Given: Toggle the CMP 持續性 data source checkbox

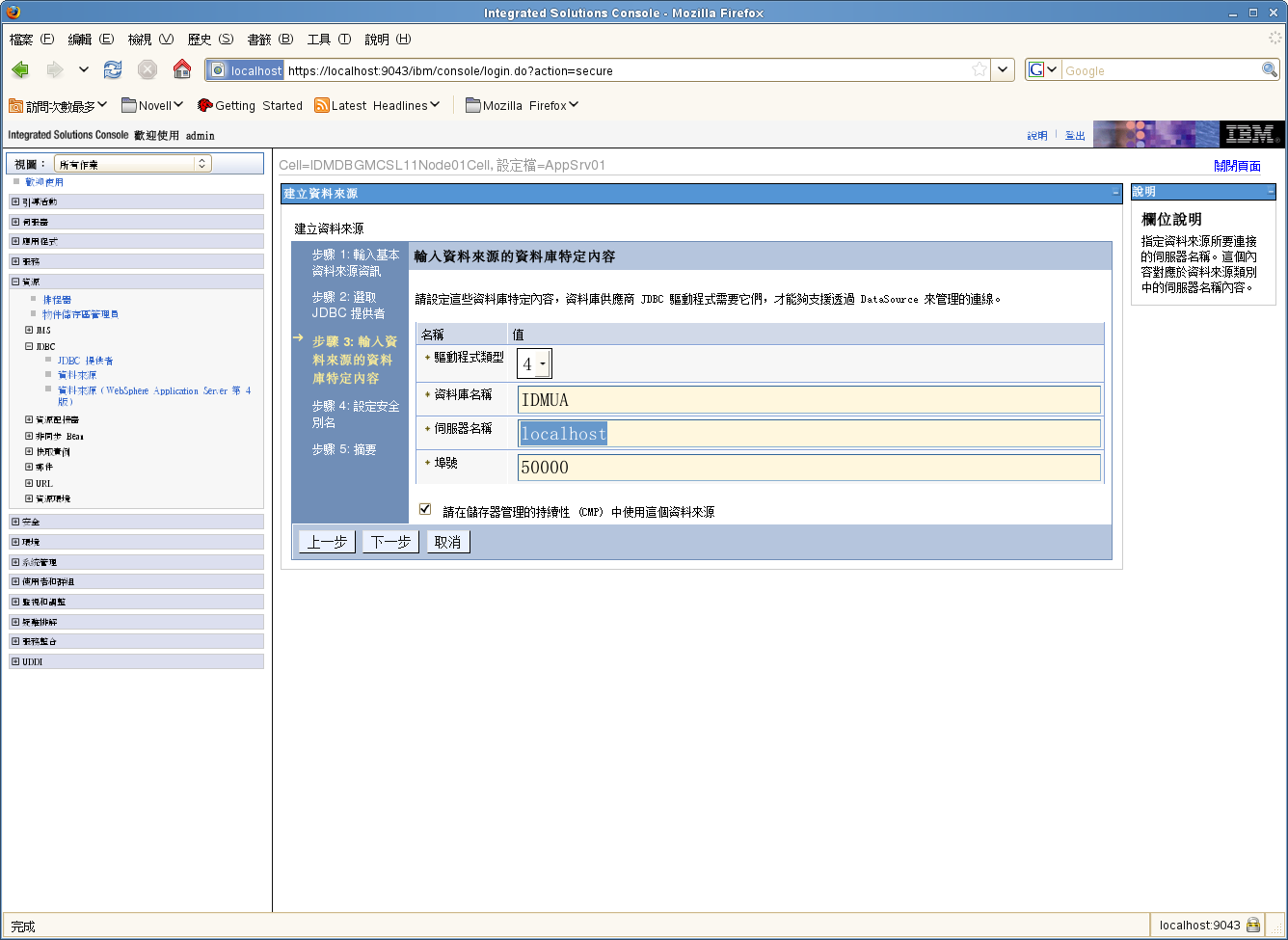Looking at the screenshot, I should [x=425, y=509].
